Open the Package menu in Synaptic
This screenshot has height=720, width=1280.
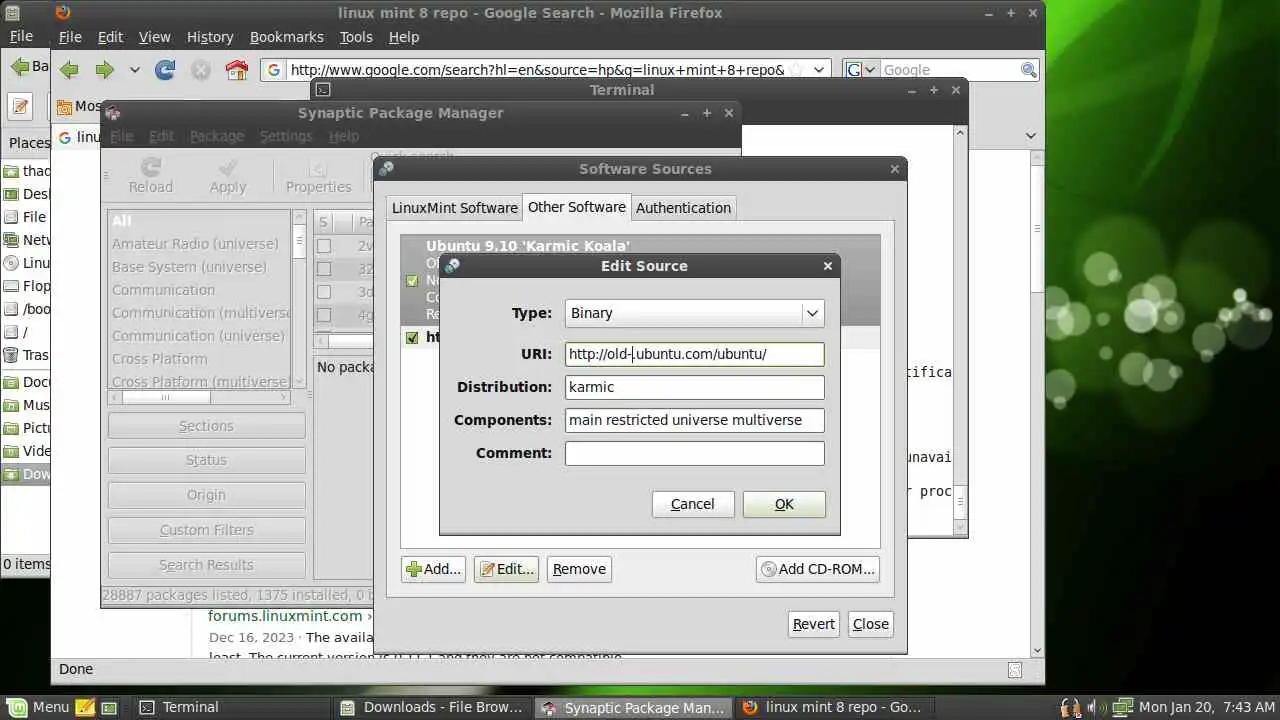click(217, 136)
